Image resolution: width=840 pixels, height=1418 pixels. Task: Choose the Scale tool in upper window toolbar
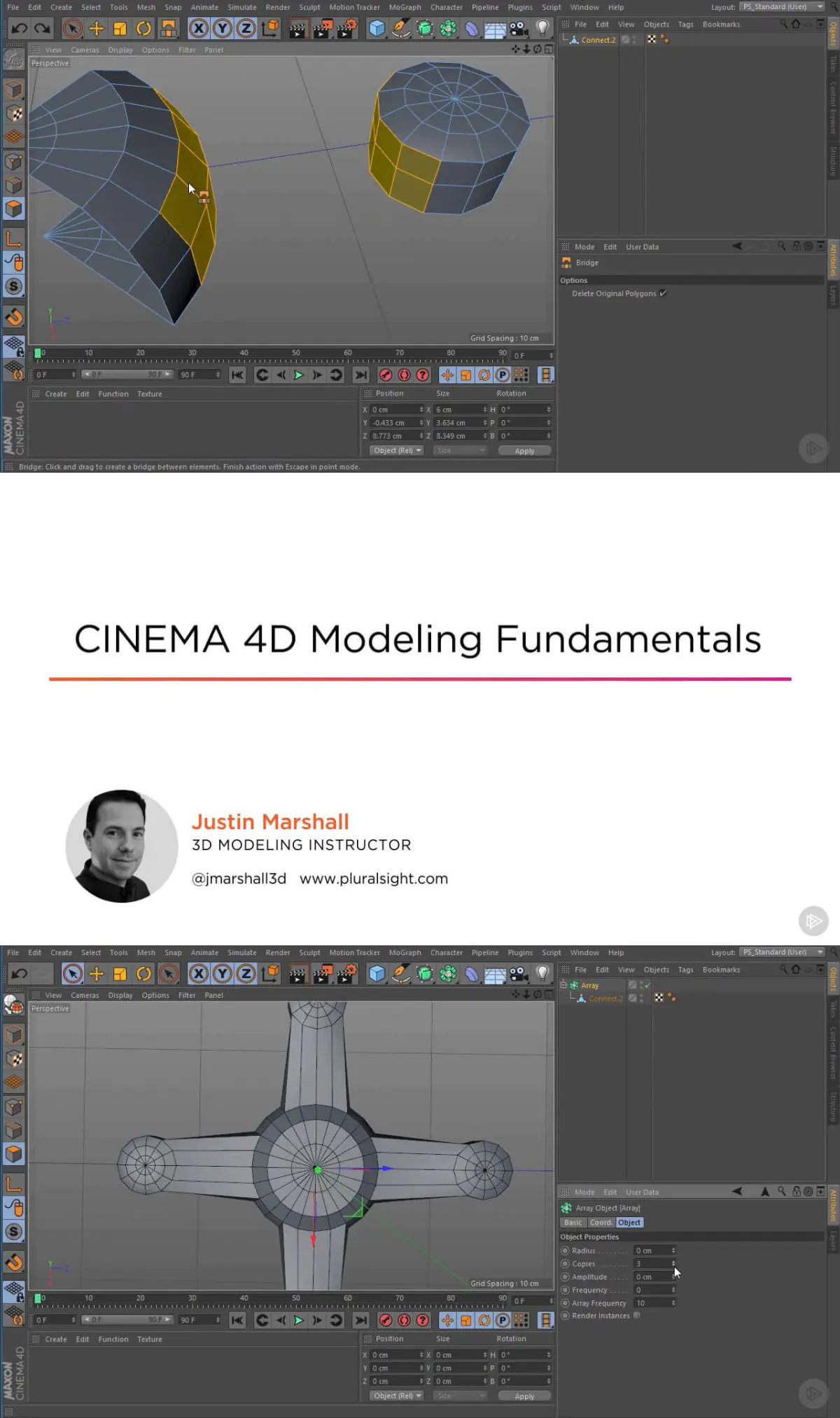click(x=120, y=28)
